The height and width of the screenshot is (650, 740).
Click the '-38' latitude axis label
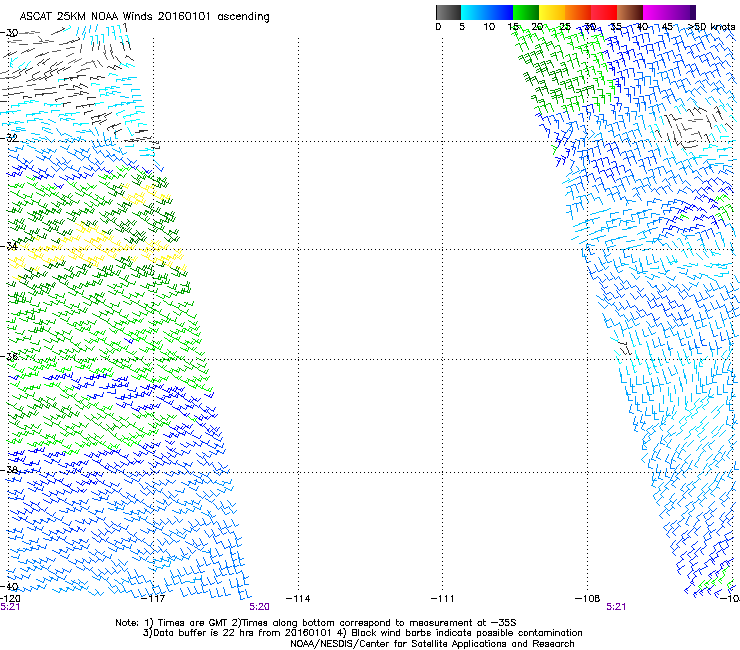[x=9, y=469]
